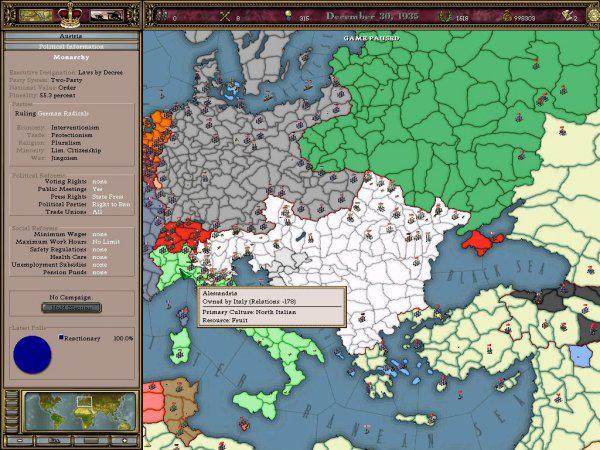Image resolution: width=600 pixels, height=450 pixels.
Task: Click the 55.3 percent plurality value
Action: click(57, 95)
